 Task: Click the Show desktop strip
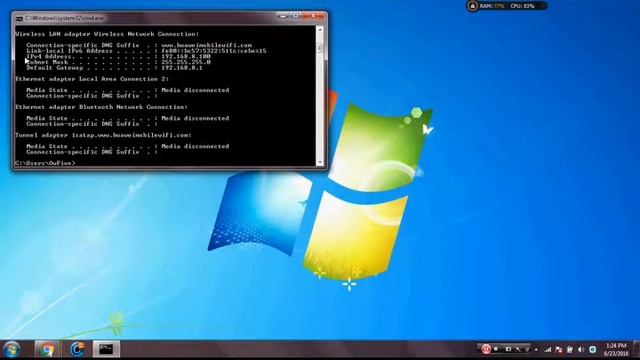click(636, 350)
